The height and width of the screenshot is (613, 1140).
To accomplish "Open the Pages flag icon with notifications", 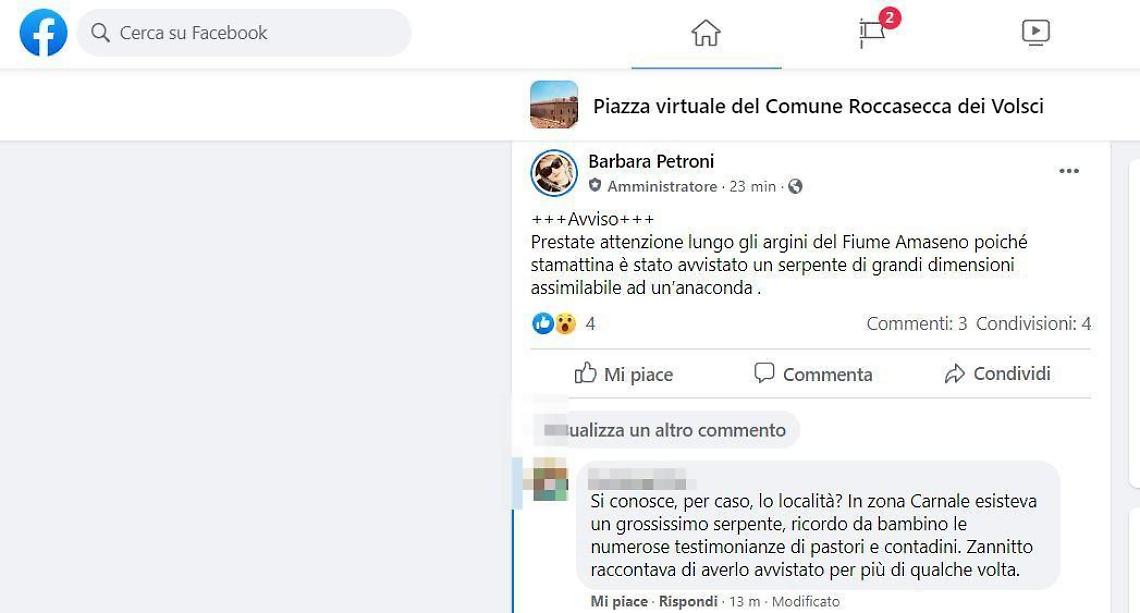I will 872,33.
